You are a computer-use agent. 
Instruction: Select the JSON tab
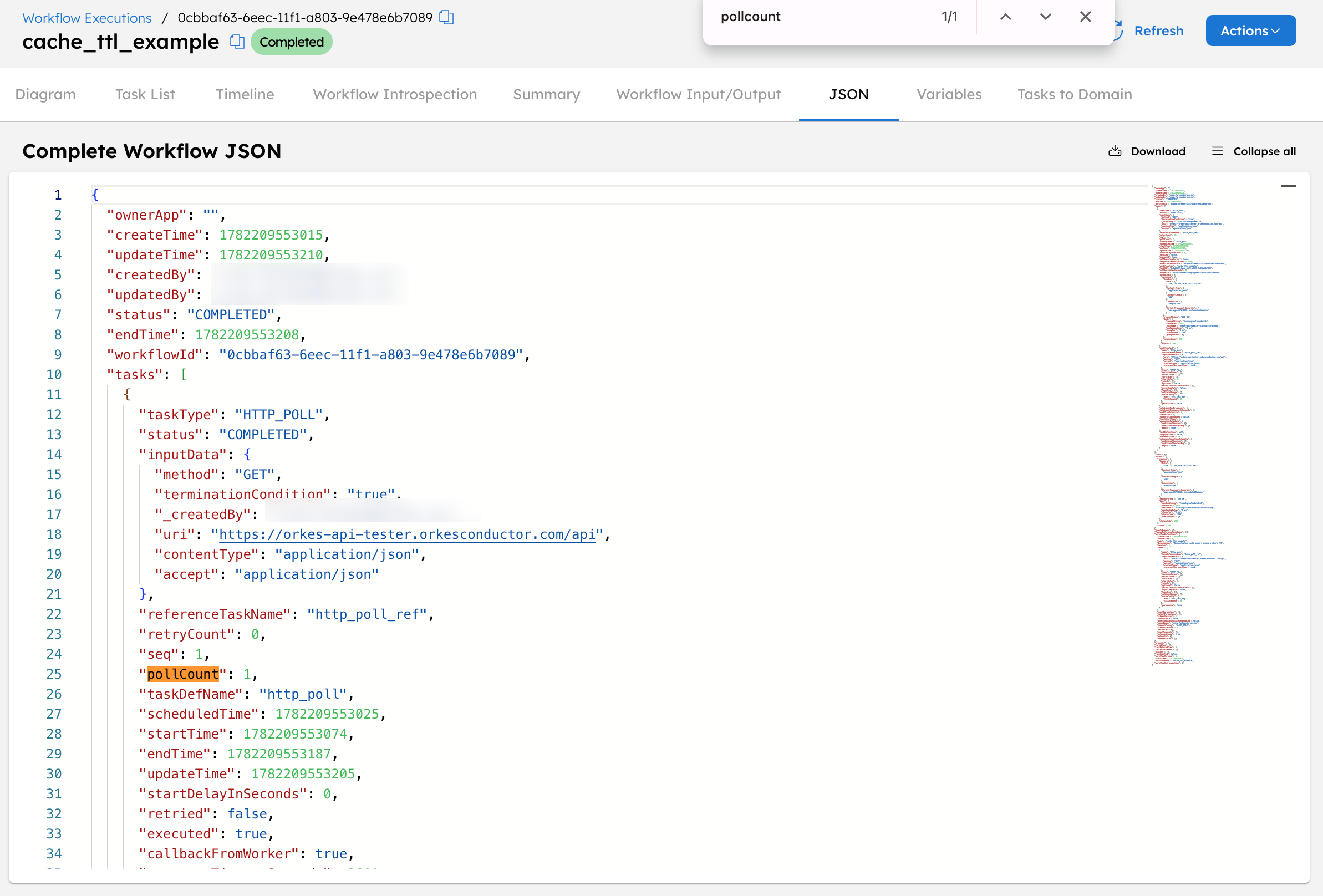tap(849, 94)
